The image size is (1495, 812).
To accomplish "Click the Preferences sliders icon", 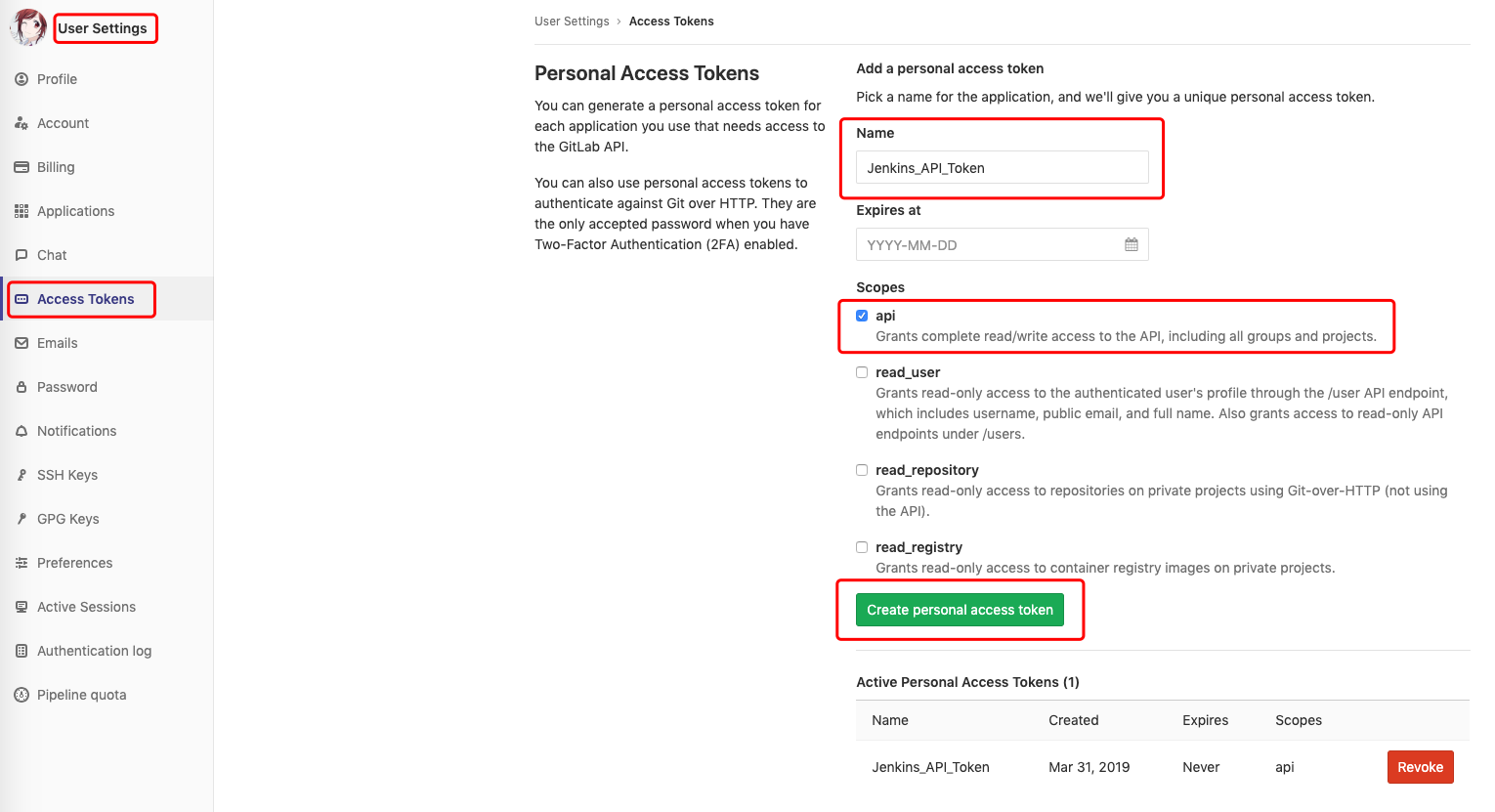I will tap(21, 563).
